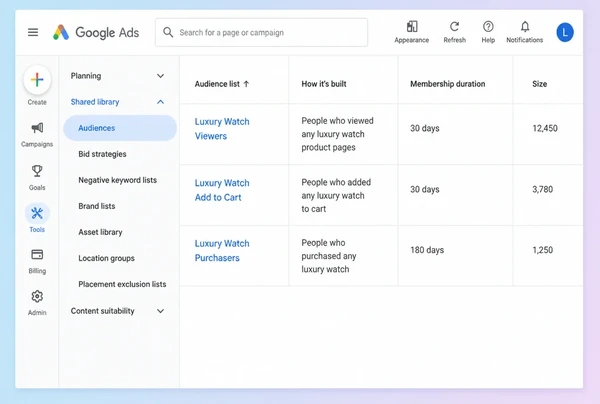Viewport: 600px width, 404px height.
Task: Click the sort arrow beside Audience list
Action: point(246,84)
